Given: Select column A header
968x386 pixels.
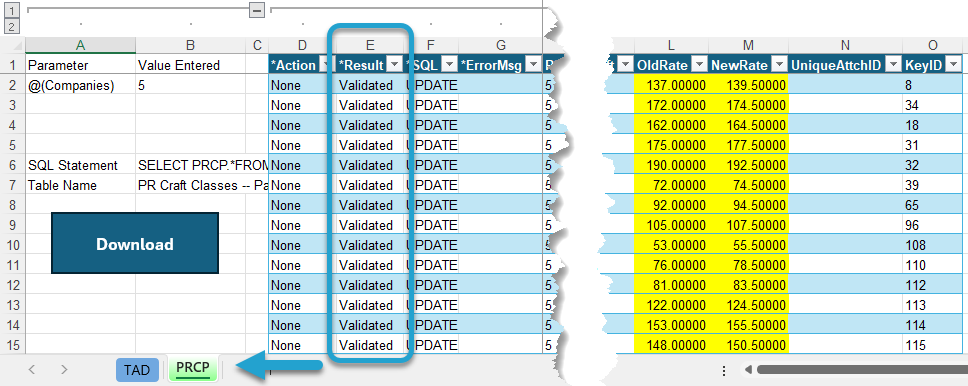Looking at the screenshot, I should point(80,45).
